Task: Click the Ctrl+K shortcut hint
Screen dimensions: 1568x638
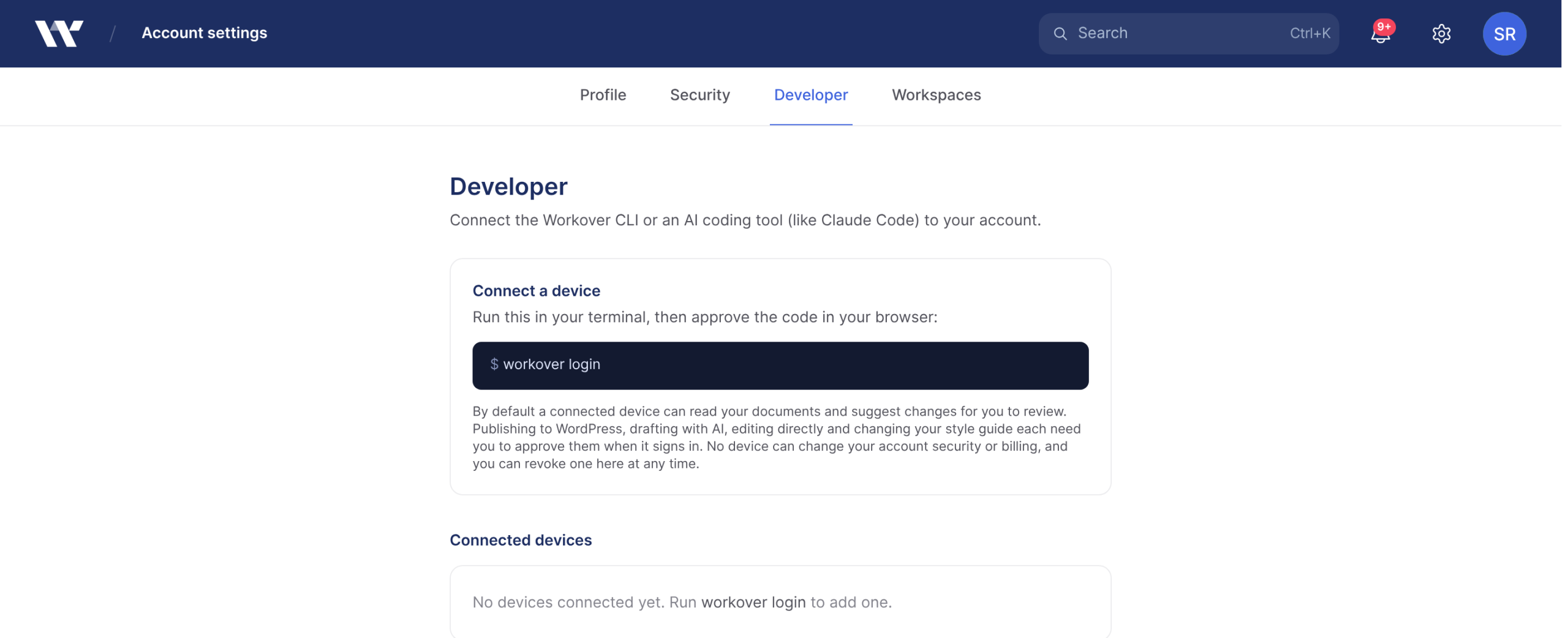Action: [x=1310, y=34]
